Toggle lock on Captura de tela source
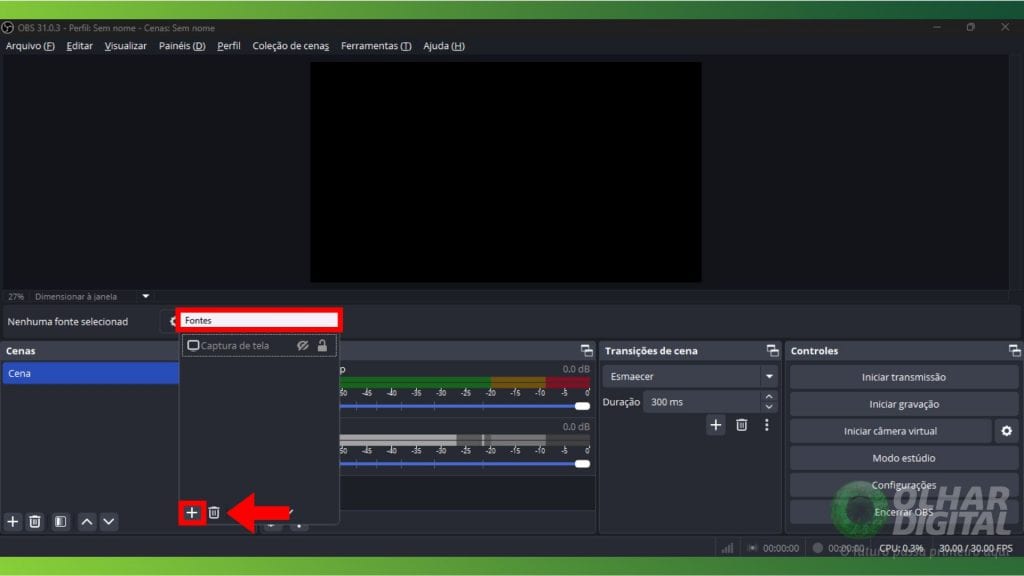This screenshot has width=1024, height=576. click(322, 346)
